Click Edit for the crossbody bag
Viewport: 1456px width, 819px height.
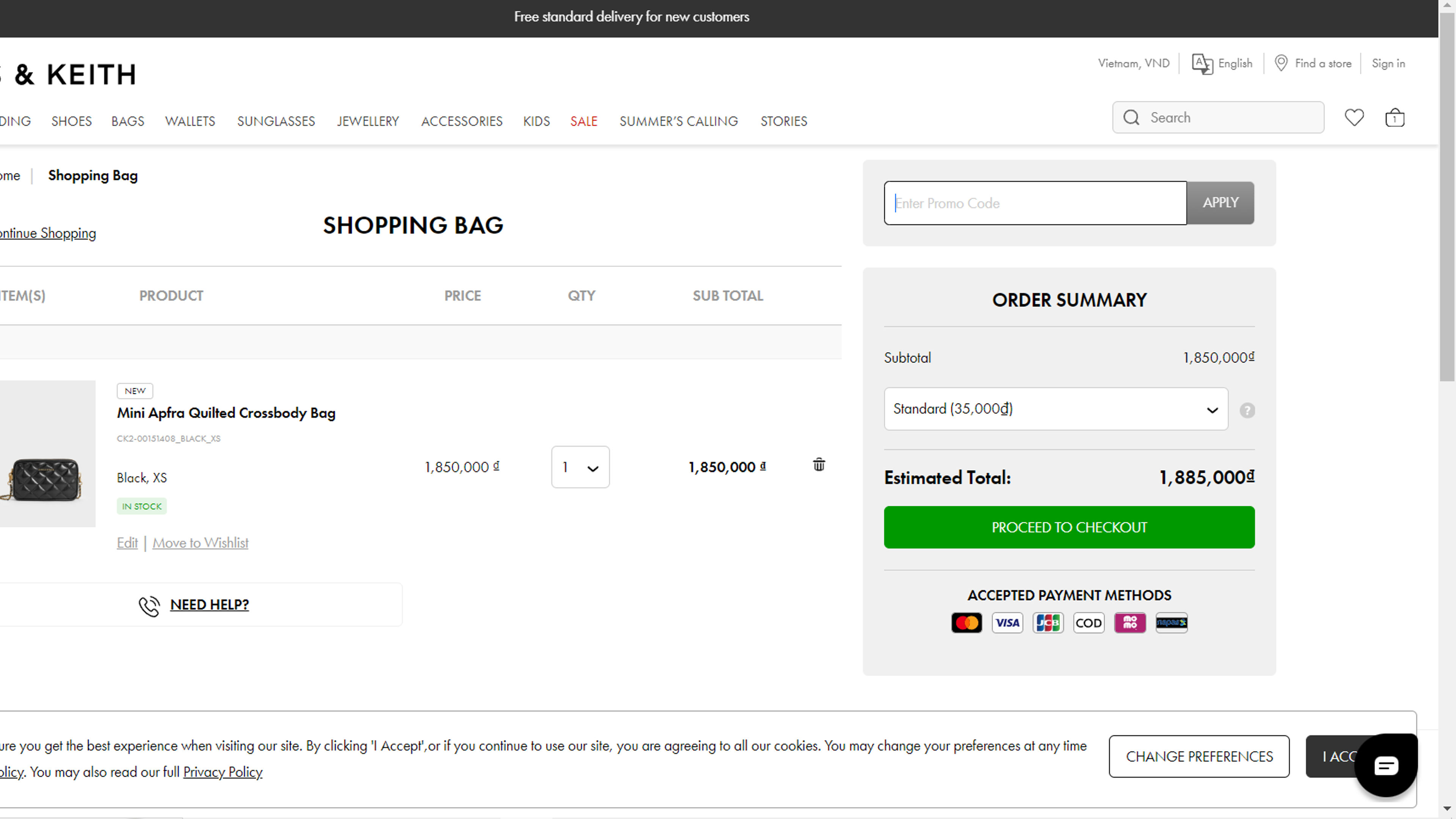(x=127, y=543)
